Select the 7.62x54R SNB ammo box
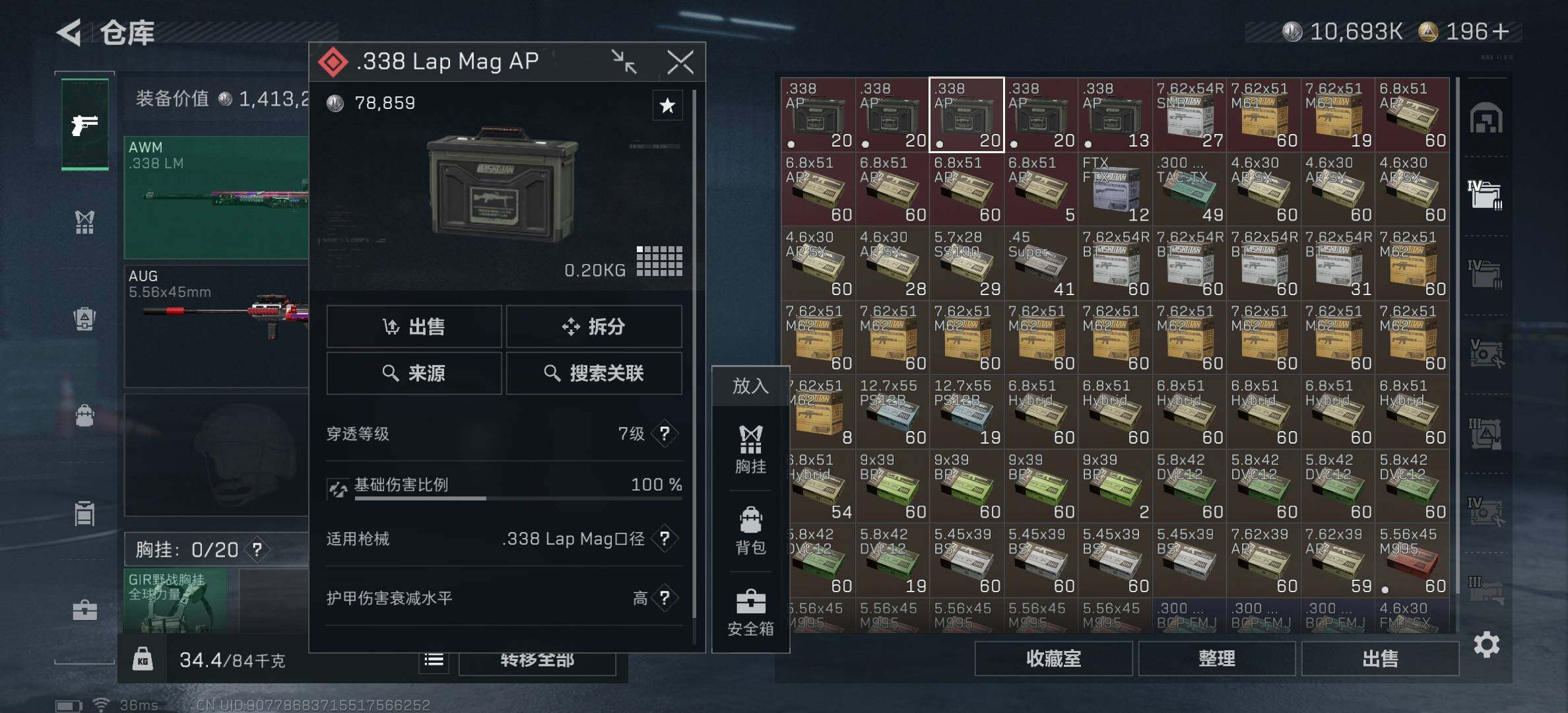This screenshot has height=713, width=1568. point(1189,115)
